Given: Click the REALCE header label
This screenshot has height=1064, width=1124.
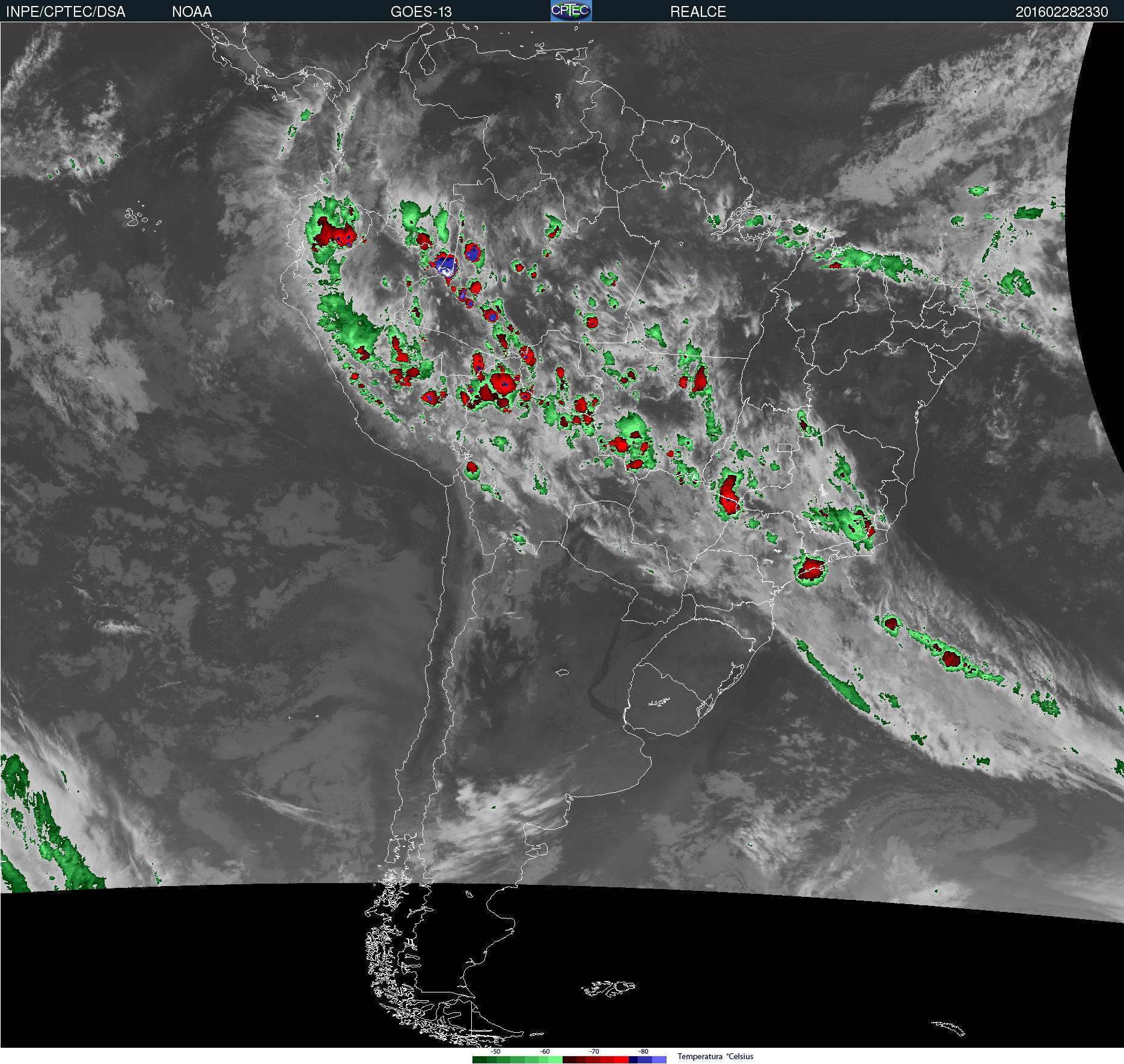Looking at the screenshot, I should pyautogui.click(x=698, y=12).
